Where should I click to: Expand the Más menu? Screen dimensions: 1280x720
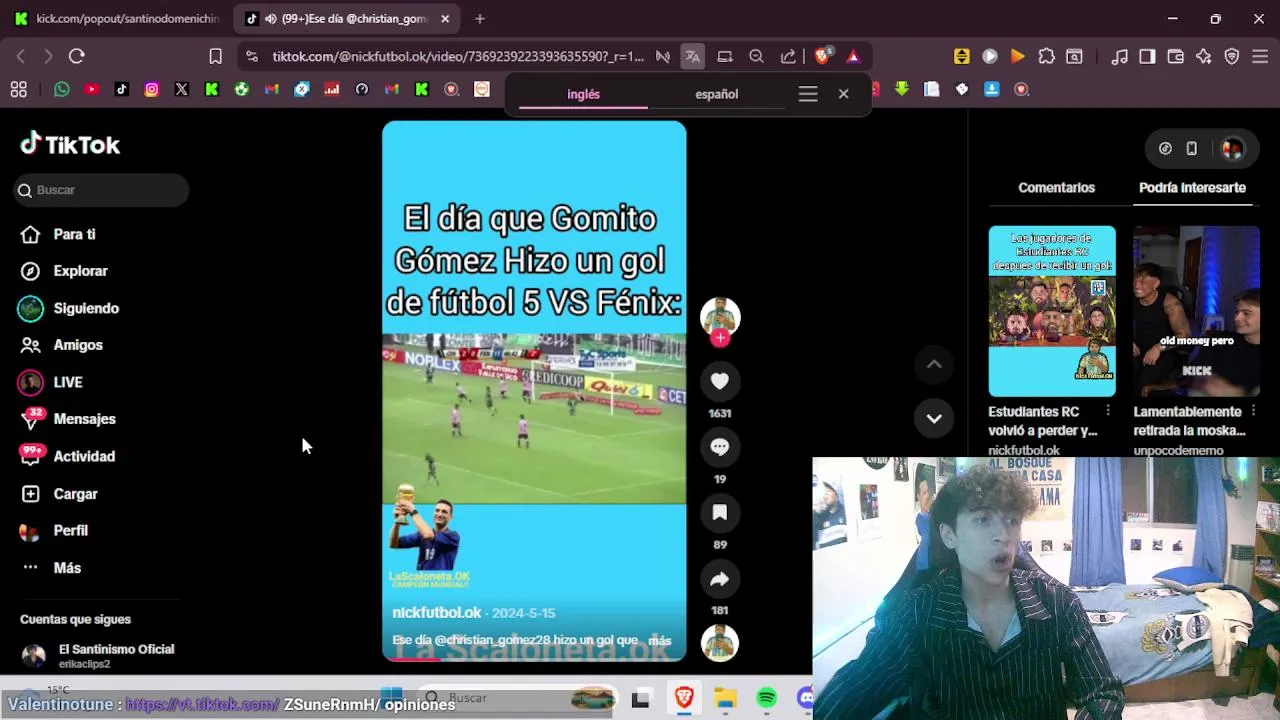tap(67, 568)
